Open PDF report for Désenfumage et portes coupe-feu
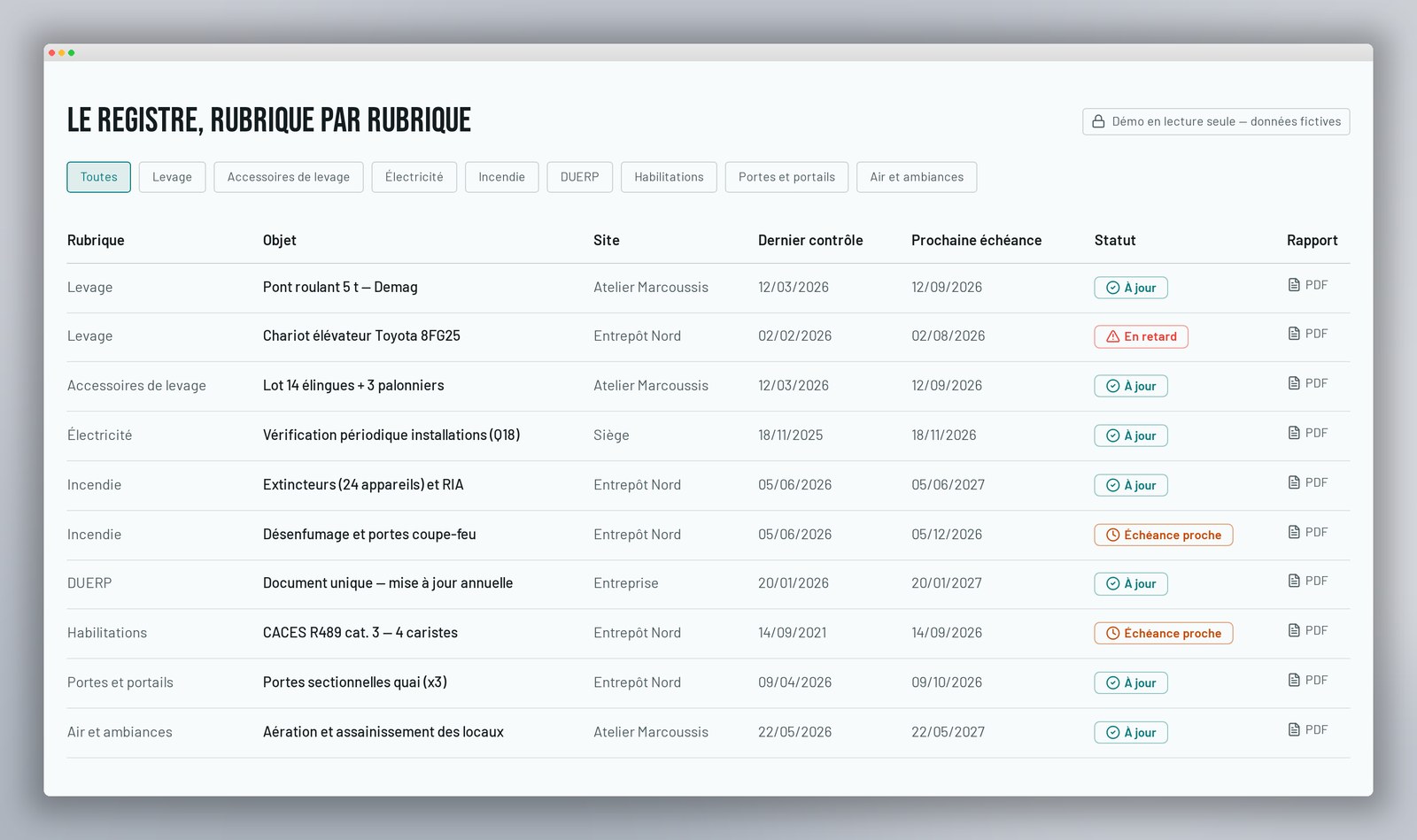The height and width of the screenshot is (840, 1417). tap(1308, 532)
